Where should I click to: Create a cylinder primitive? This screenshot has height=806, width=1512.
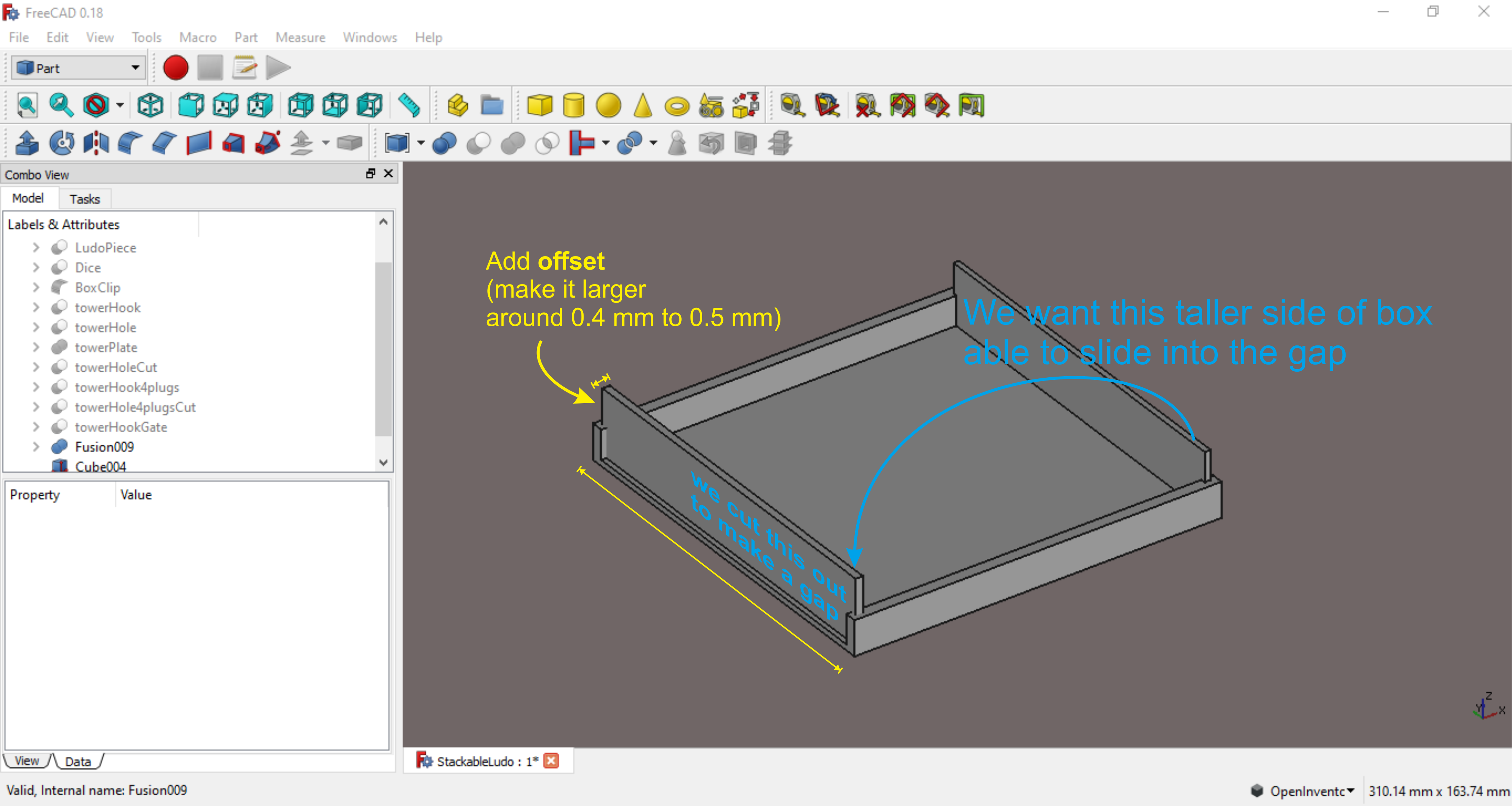573,106
